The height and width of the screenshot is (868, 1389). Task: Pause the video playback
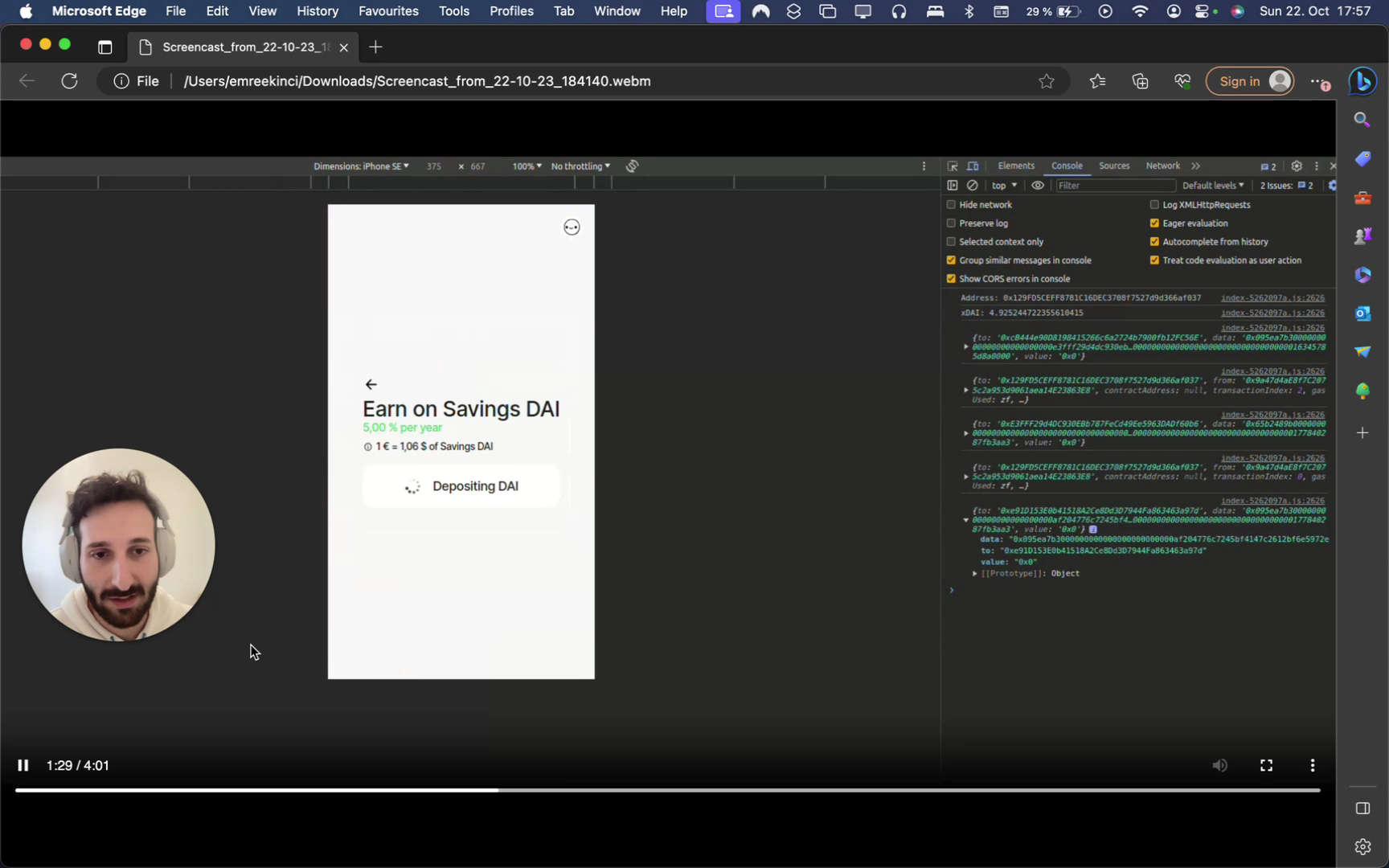tap(23, 765)
